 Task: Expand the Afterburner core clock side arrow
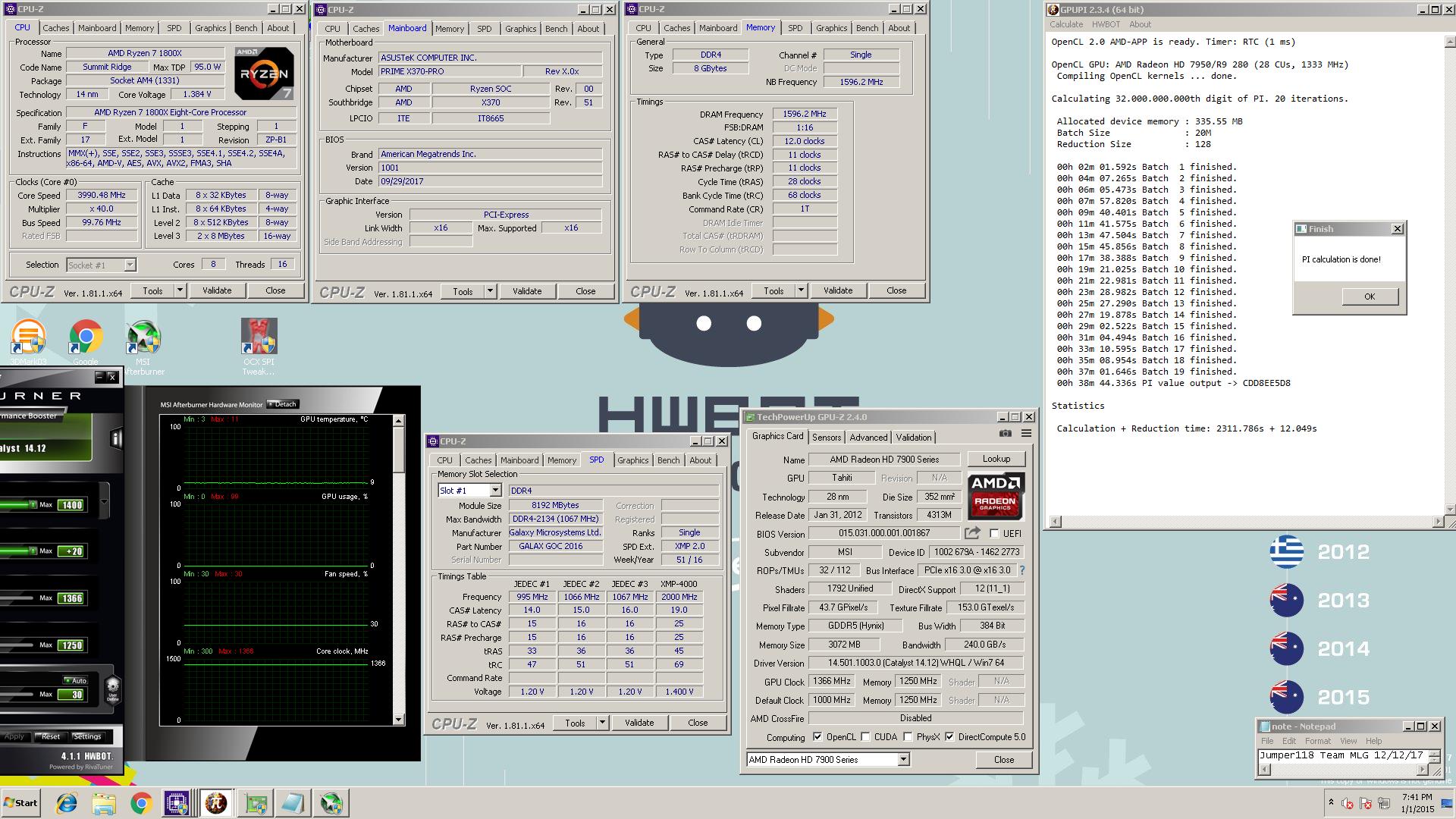105,501
